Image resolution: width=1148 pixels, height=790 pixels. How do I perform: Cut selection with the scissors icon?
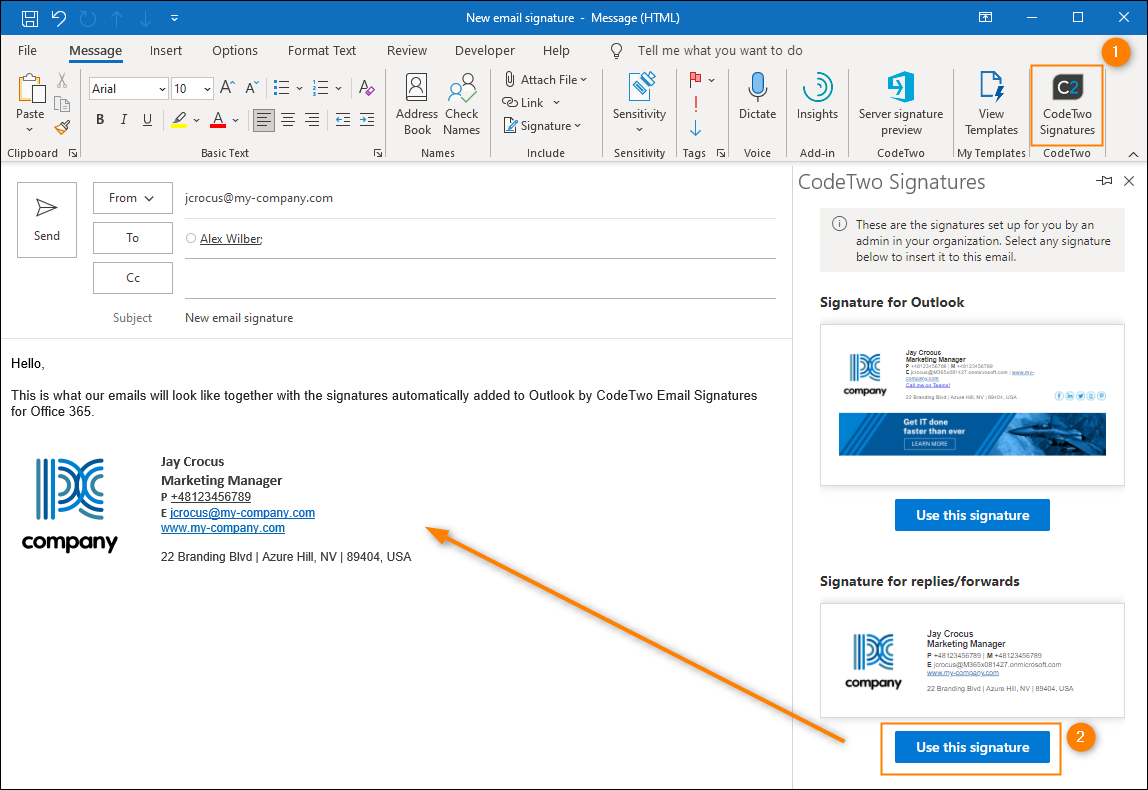click(x=62, y=81)
